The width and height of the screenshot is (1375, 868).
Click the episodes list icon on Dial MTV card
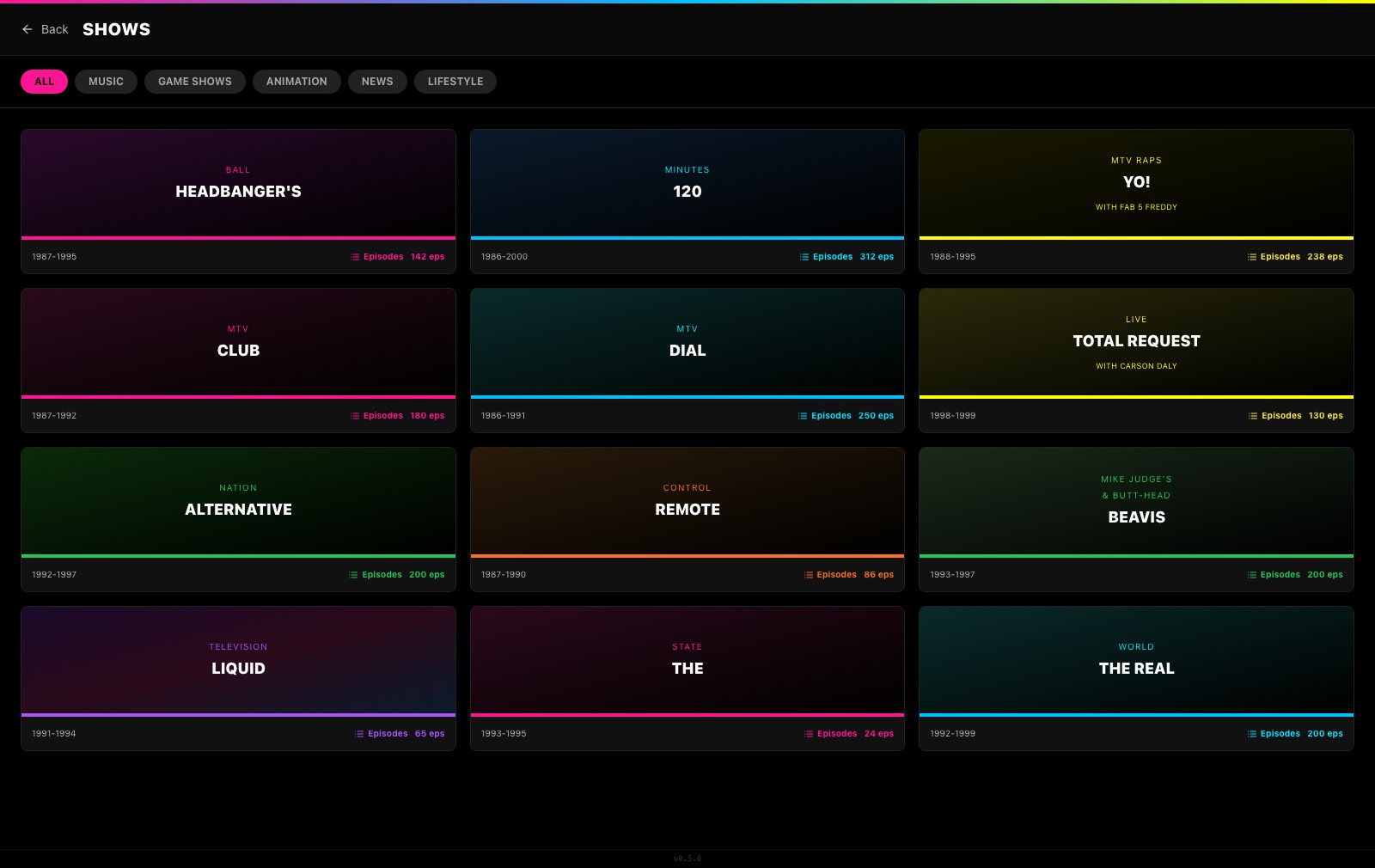pos(803,416)
